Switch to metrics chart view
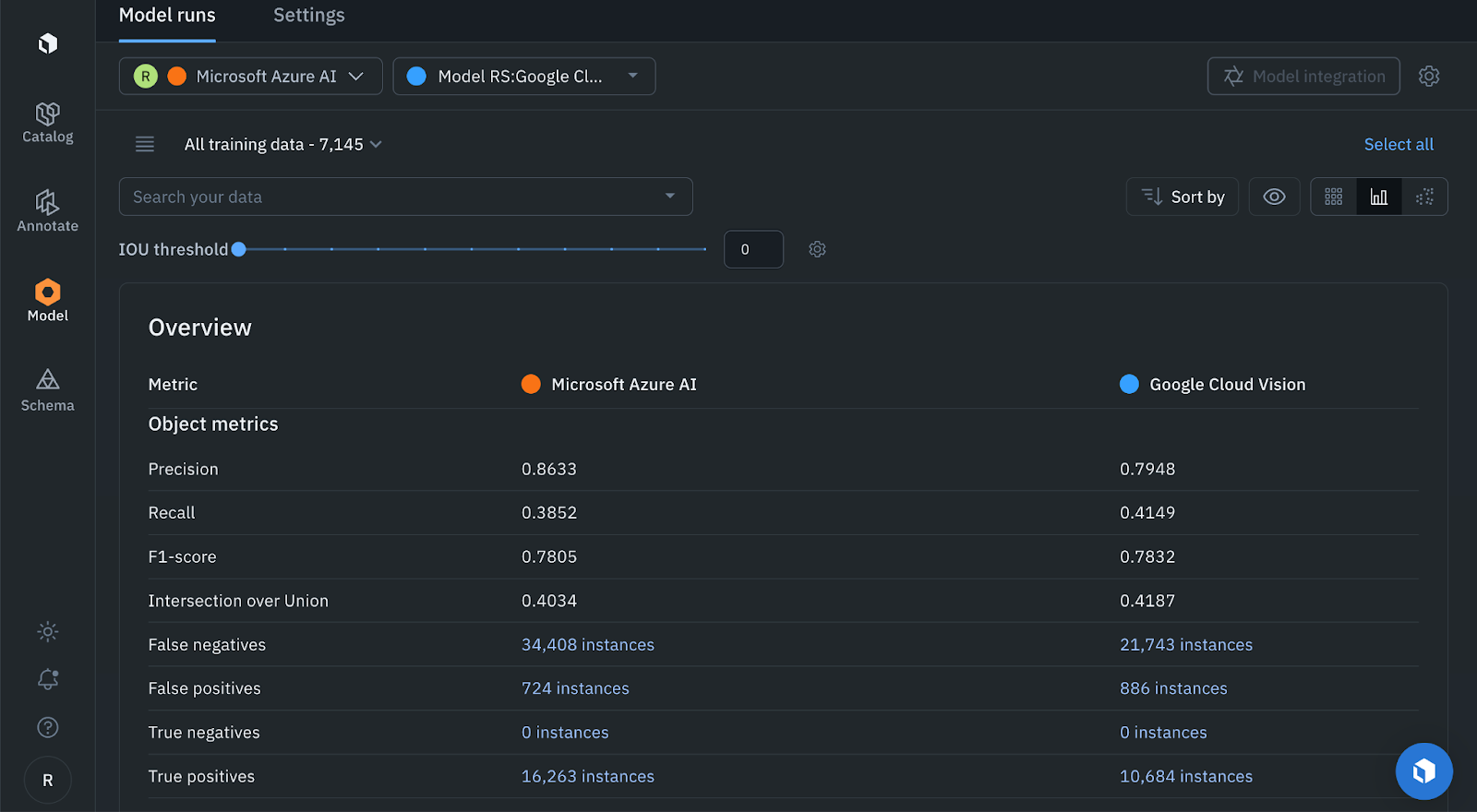This screenshot has height=812, width=1477. click(1379, 197)
